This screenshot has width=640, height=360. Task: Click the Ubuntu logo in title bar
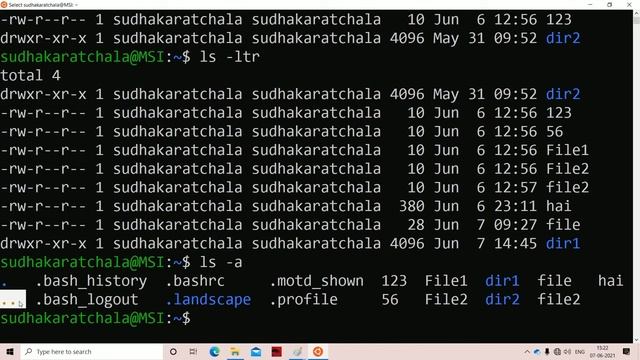4,4
